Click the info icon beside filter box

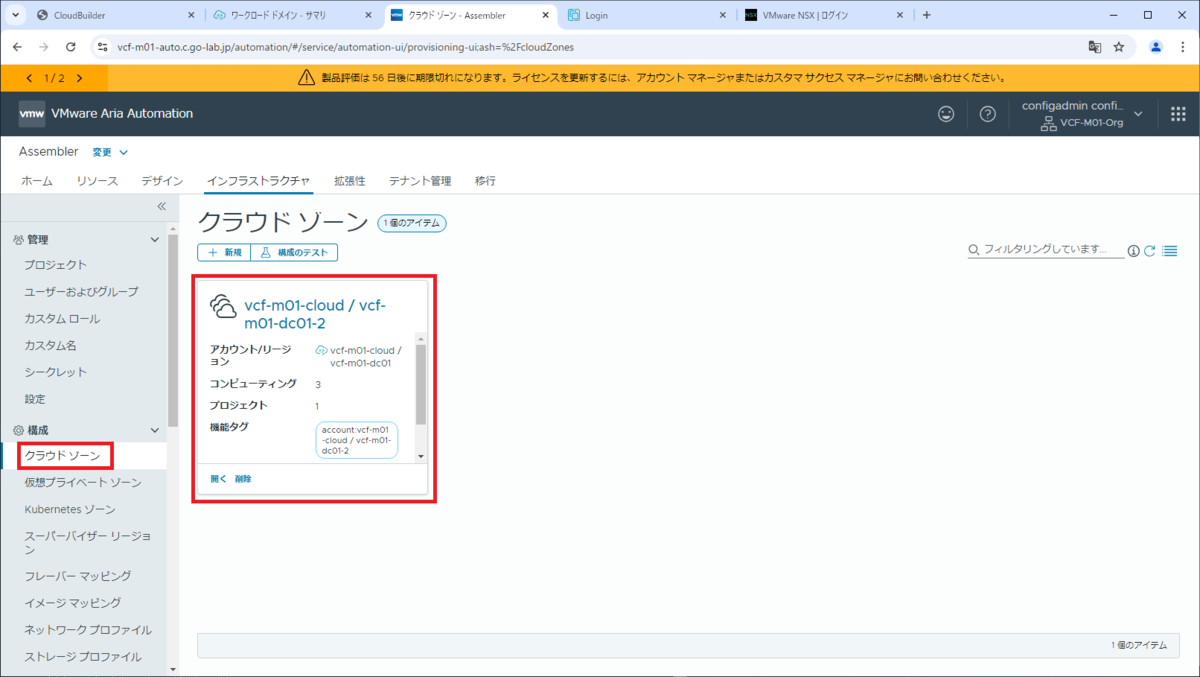point(1133,251)
